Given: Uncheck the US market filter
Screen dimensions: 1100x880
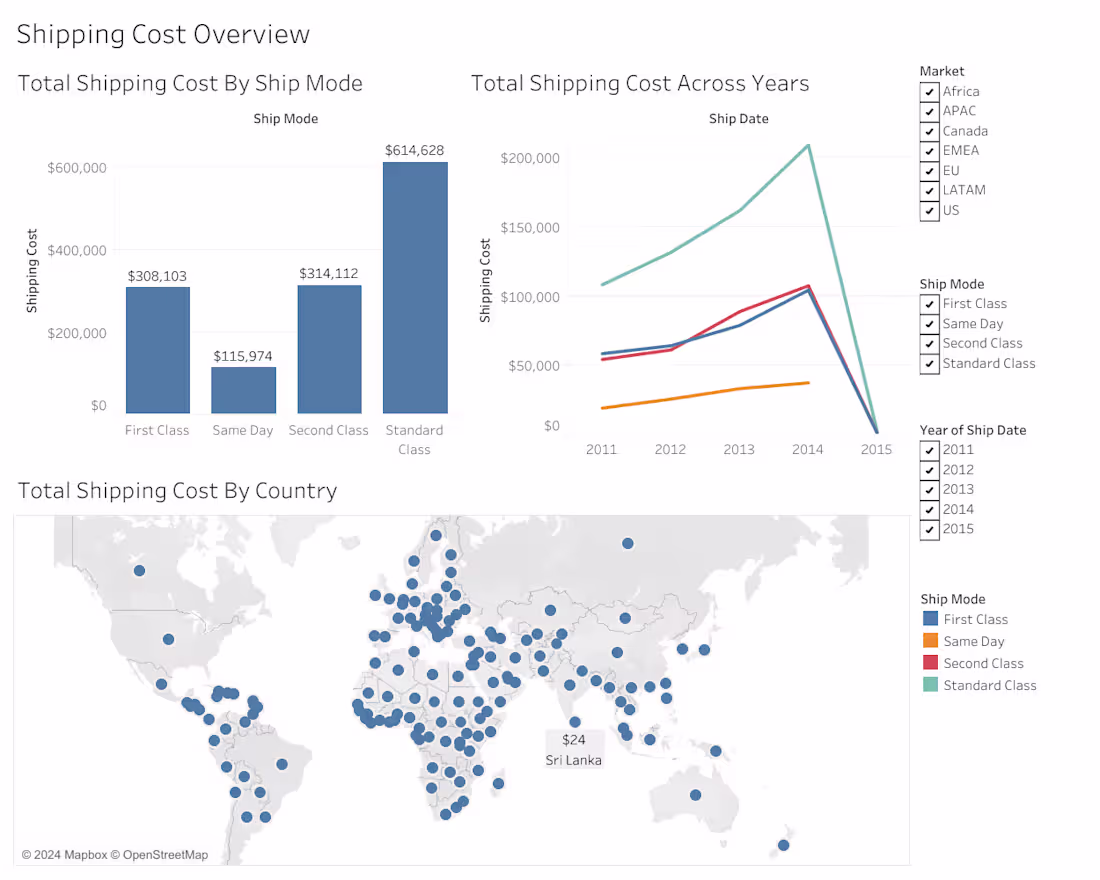Looking at the screenshot, I should point(929,210).
